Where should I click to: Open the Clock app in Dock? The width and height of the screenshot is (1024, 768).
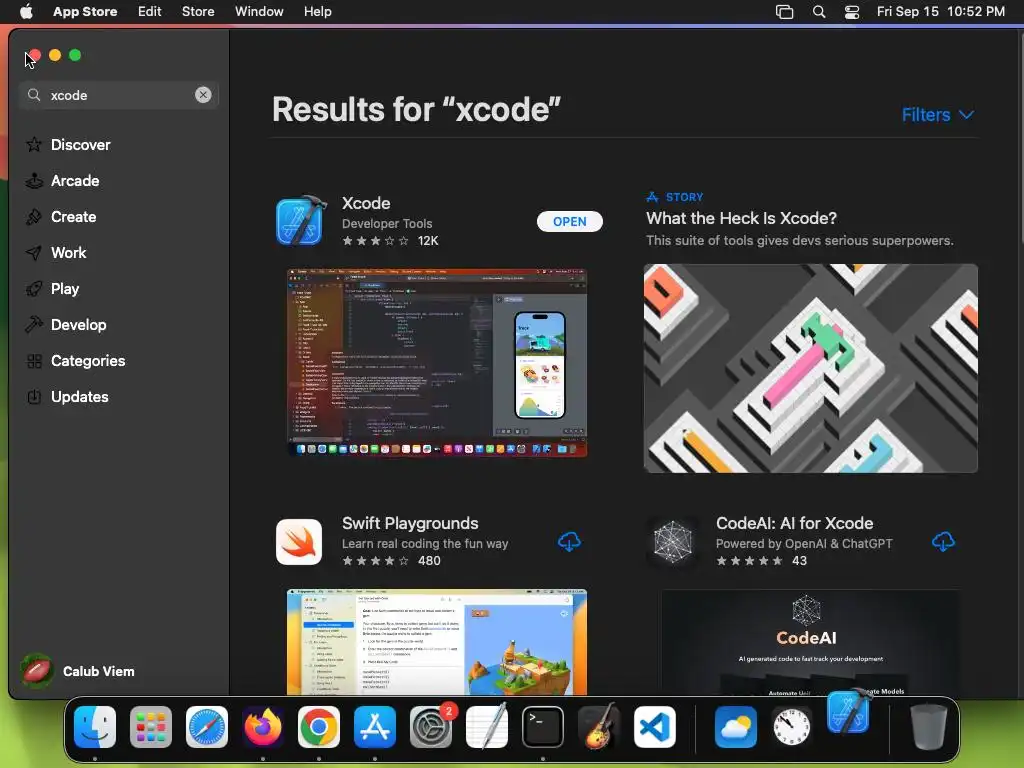tap(792, 727)
